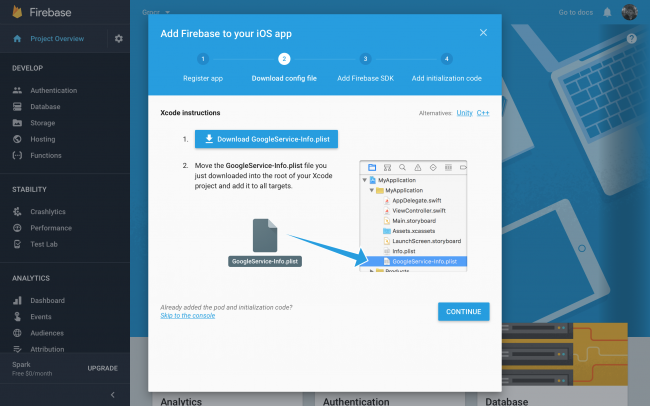Click the Database icon in sidebar
Viewport: 650px width, 406px height.
(17, 107)
